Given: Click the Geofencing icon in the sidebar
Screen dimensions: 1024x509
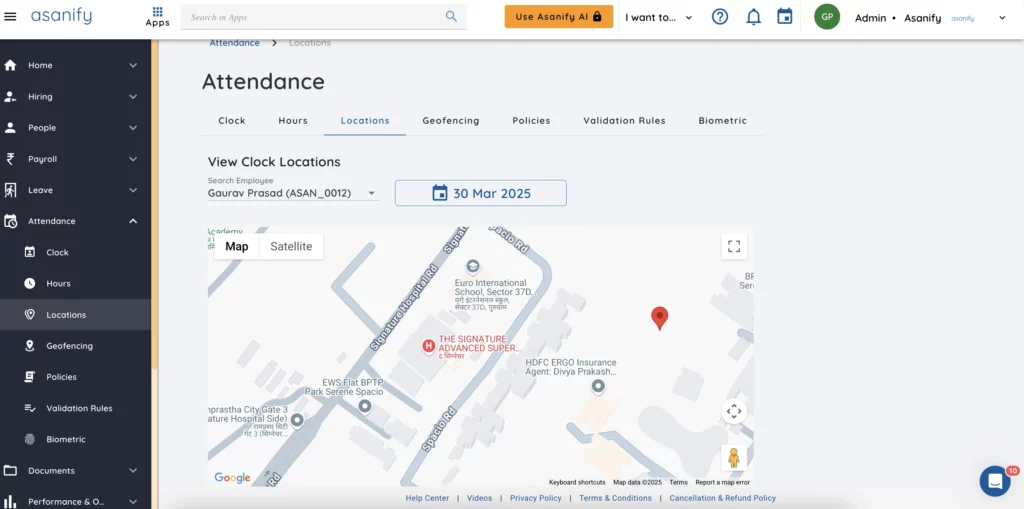Looking at the screenshot, I should [29, 346].
